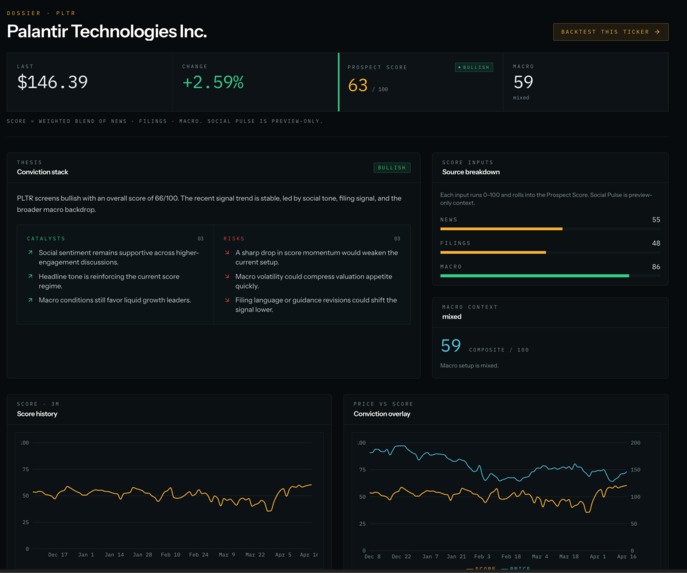687x573 pixels.
Task: Click the 03 count beside RISKS
Action: coord(397,238)
